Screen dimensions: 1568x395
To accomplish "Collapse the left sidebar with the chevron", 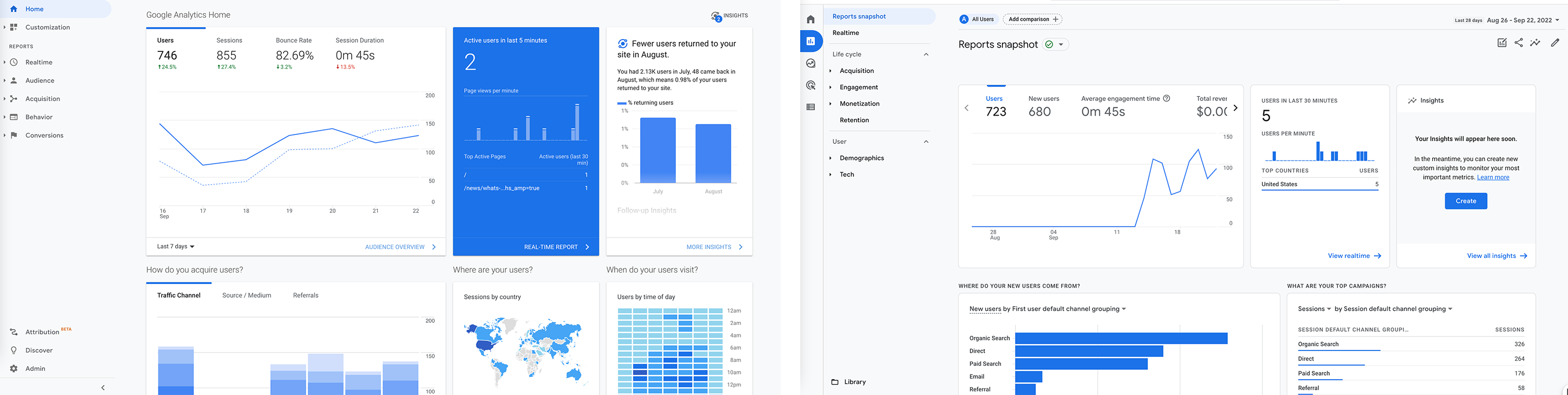I will [103, 388].
